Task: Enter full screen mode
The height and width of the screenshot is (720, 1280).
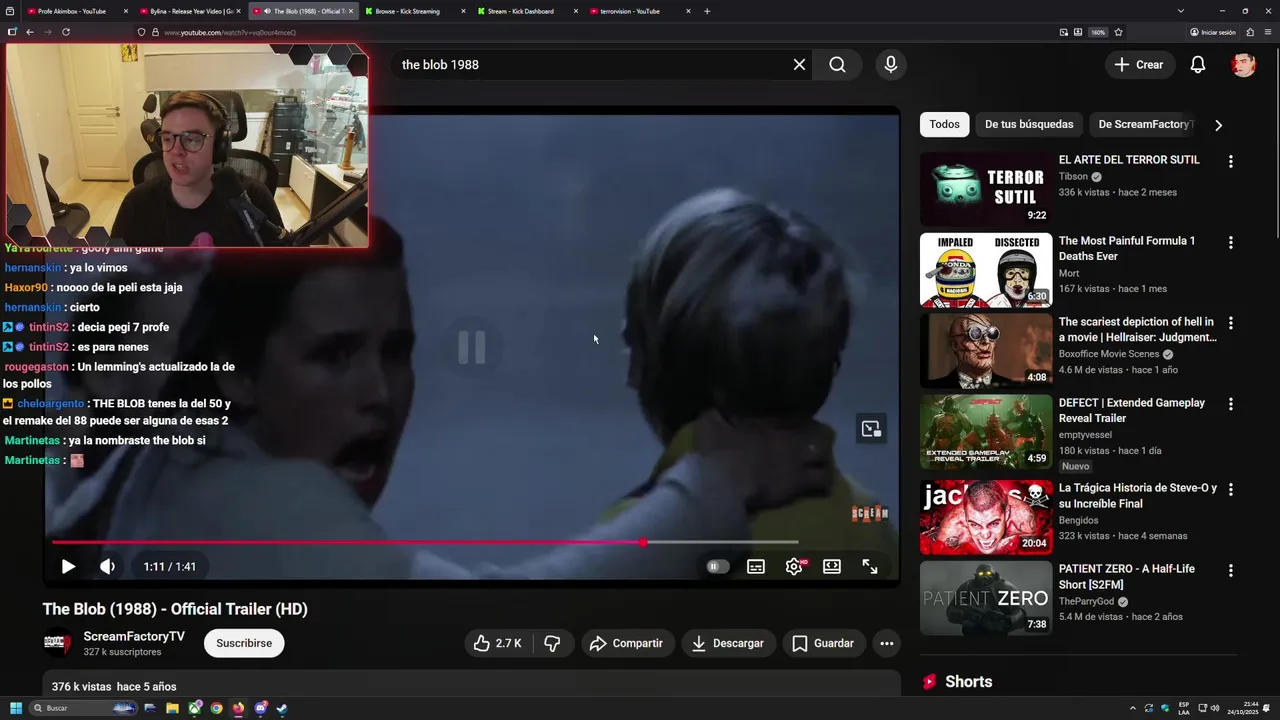Action: tap(870, 566)
